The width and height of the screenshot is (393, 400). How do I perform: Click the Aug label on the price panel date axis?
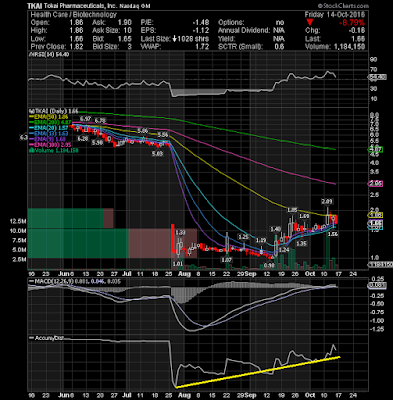(x=184, y=274)
